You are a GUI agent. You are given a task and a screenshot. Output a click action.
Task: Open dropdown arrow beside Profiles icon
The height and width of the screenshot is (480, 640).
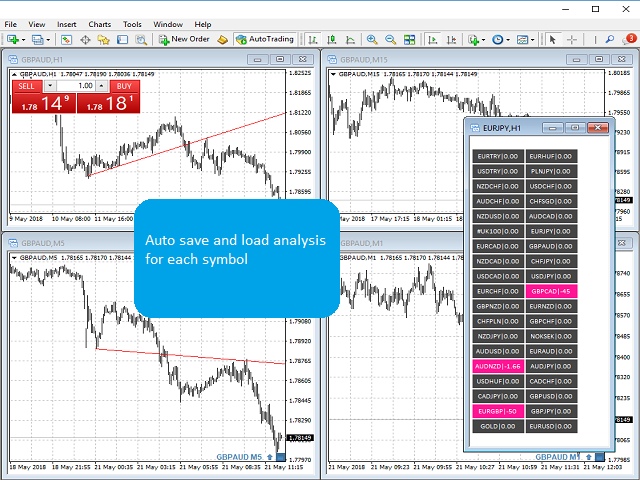tap(48, 40)
